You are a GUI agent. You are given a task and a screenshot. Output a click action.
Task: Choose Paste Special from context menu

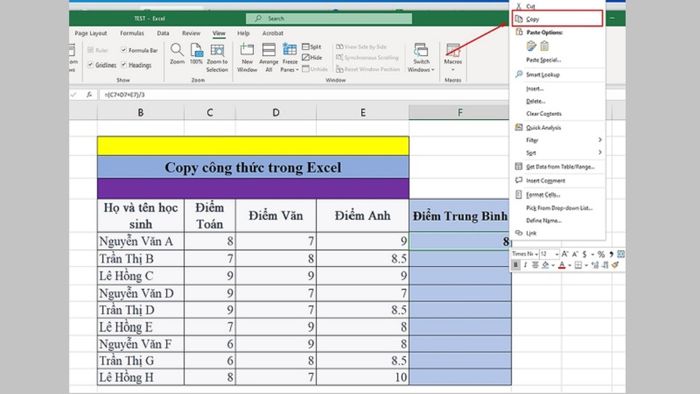pyautogui.click(x=543, y=60)
